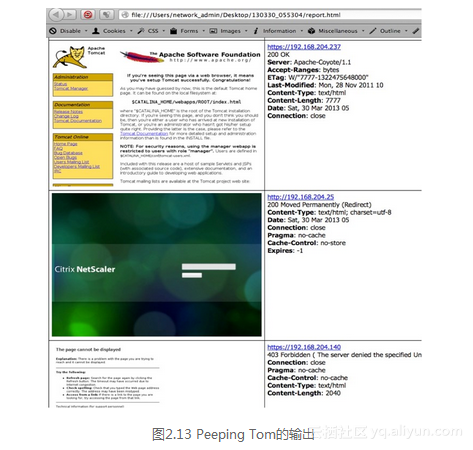Click the 'Content-Length: 2040' header line
Screen dimensions: 473x450
pos(304,393)
